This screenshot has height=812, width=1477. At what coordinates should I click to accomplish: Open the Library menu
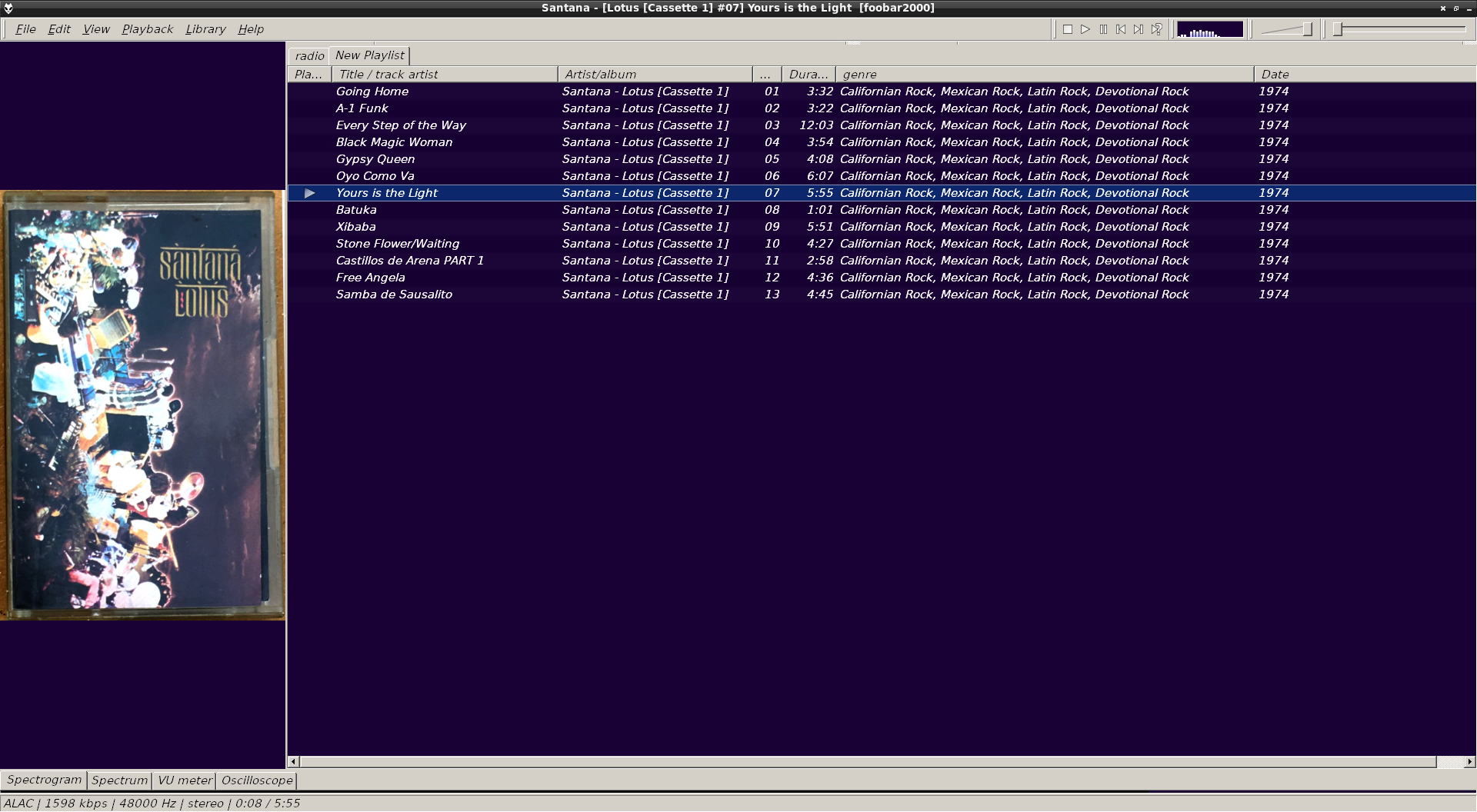pyautogui.click(x=205, y=29)
